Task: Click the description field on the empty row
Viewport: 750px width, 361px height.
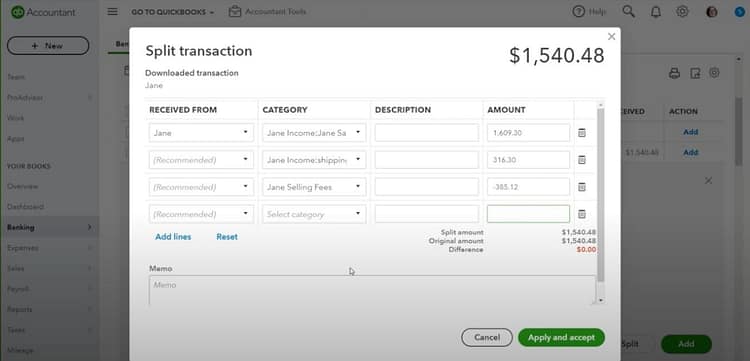Action: 427,214
